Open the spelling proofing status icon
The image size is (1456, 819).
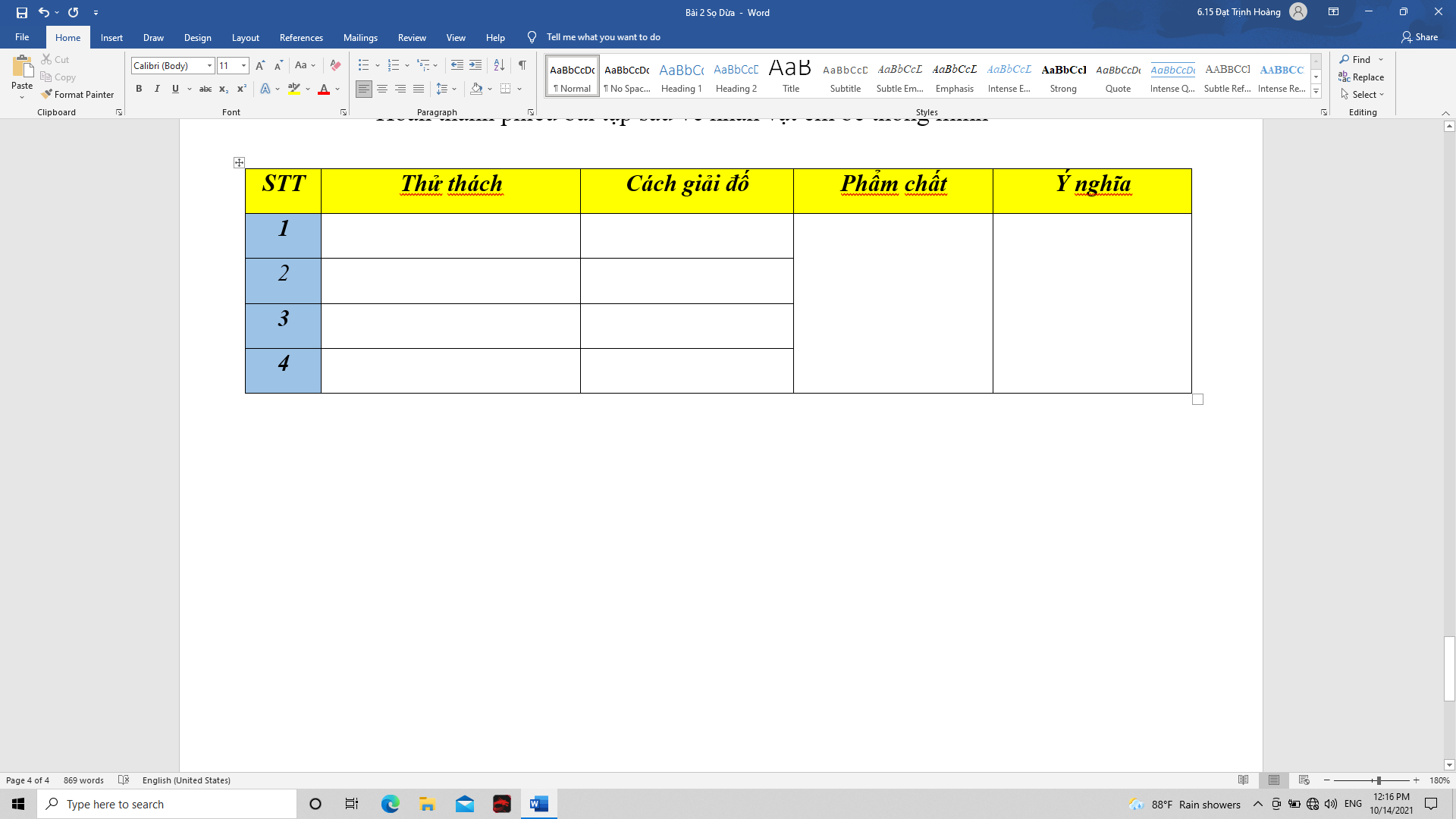[x=124, y=780]
